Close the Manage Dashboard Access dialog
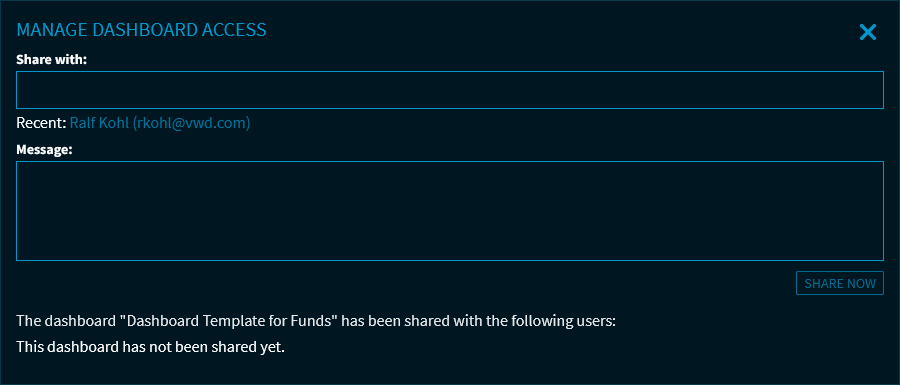This screenshot has width=900, height=385. pyautogui.click(x=867, y=32)
